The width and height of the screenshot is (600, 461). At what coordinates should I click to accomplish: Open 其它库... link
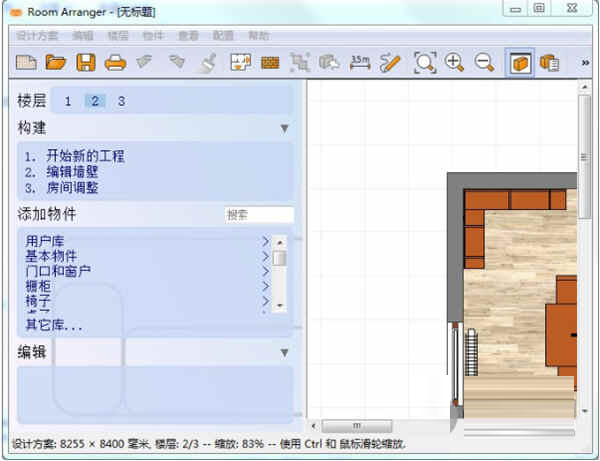54,325
